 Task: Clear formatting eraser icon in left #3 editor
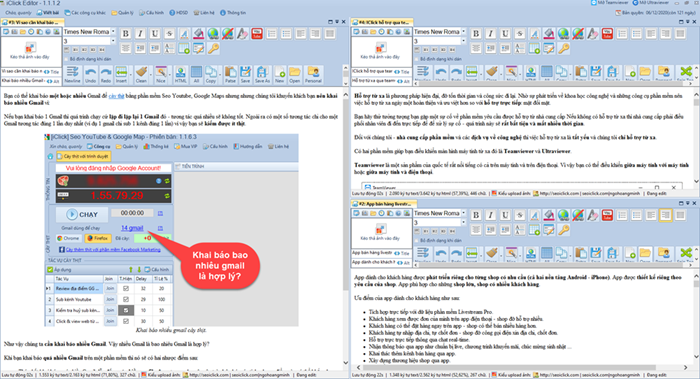242,34
